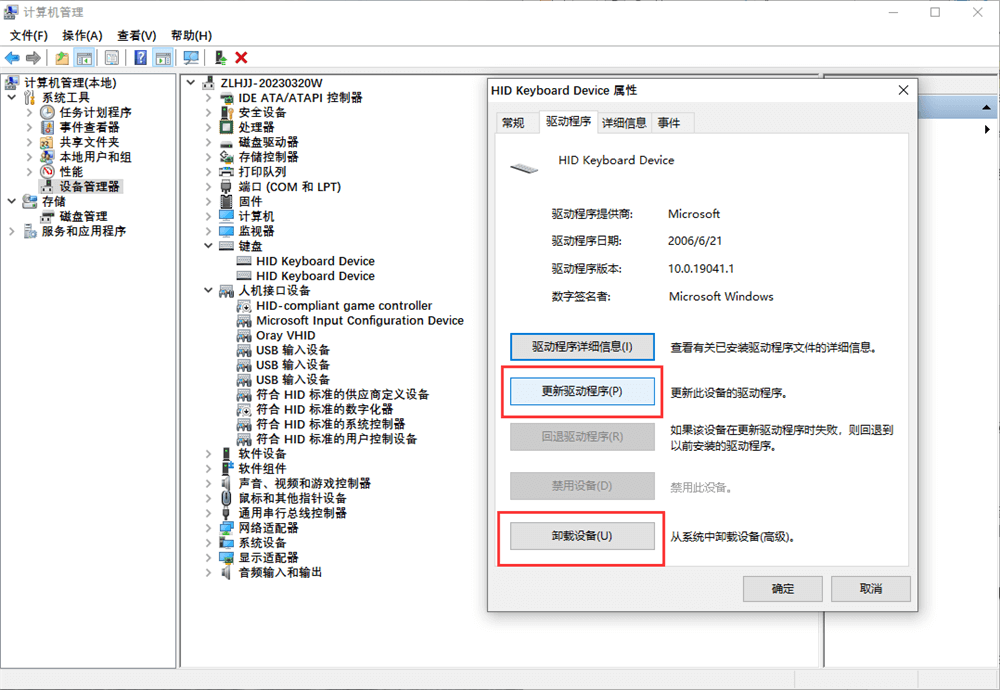Click the update driver toolbar icon

click(220, 58)
